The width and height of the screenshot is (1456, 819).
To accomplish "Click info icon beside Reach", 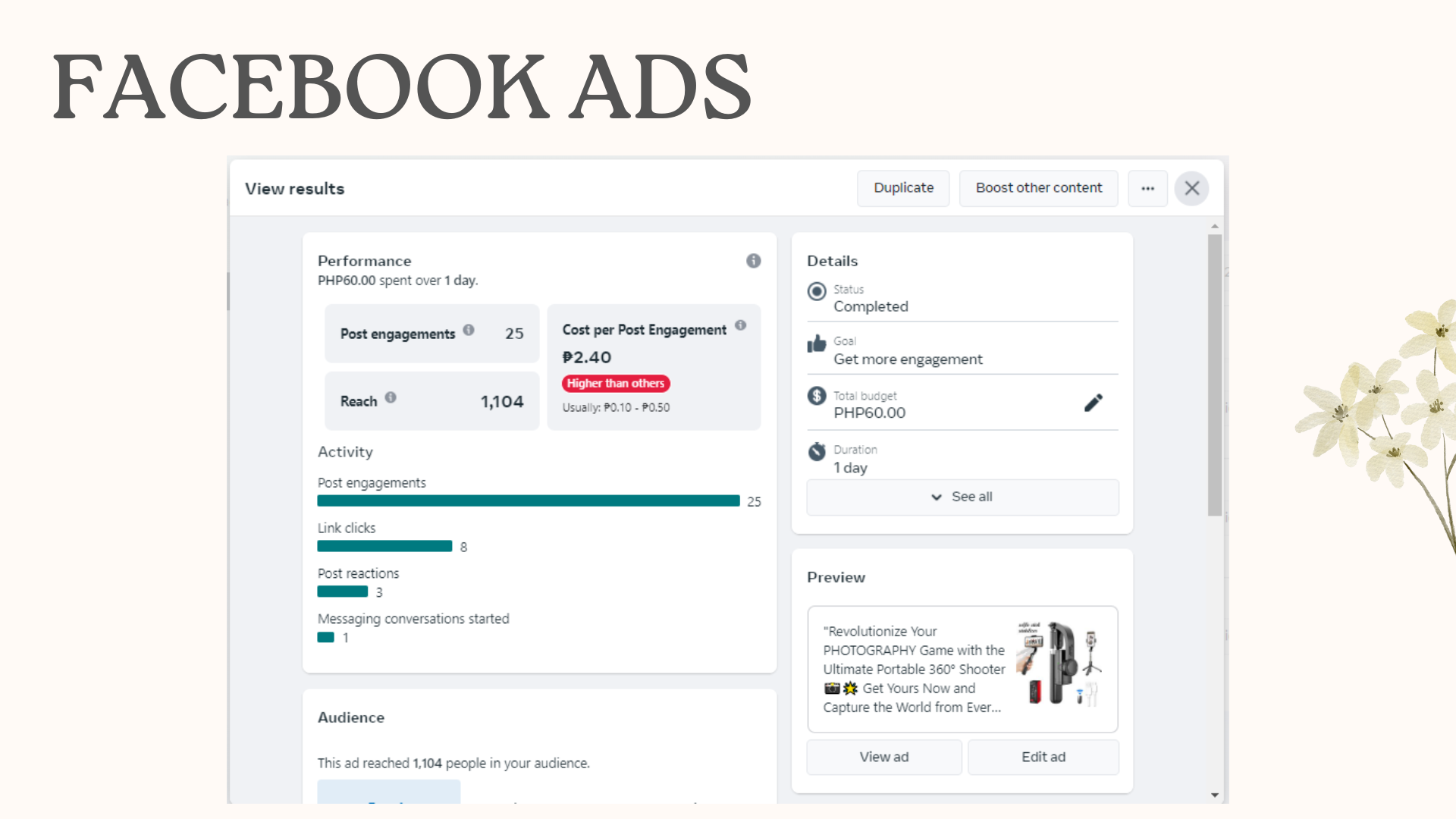I will click(391, 397).
